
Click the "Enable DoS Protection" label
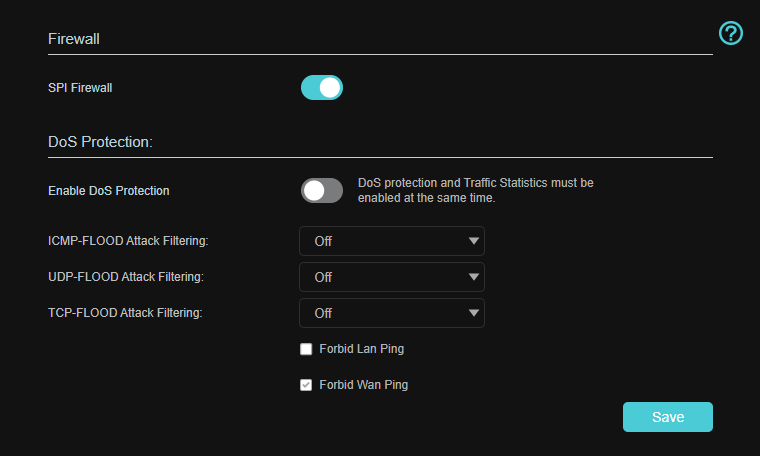109,190
